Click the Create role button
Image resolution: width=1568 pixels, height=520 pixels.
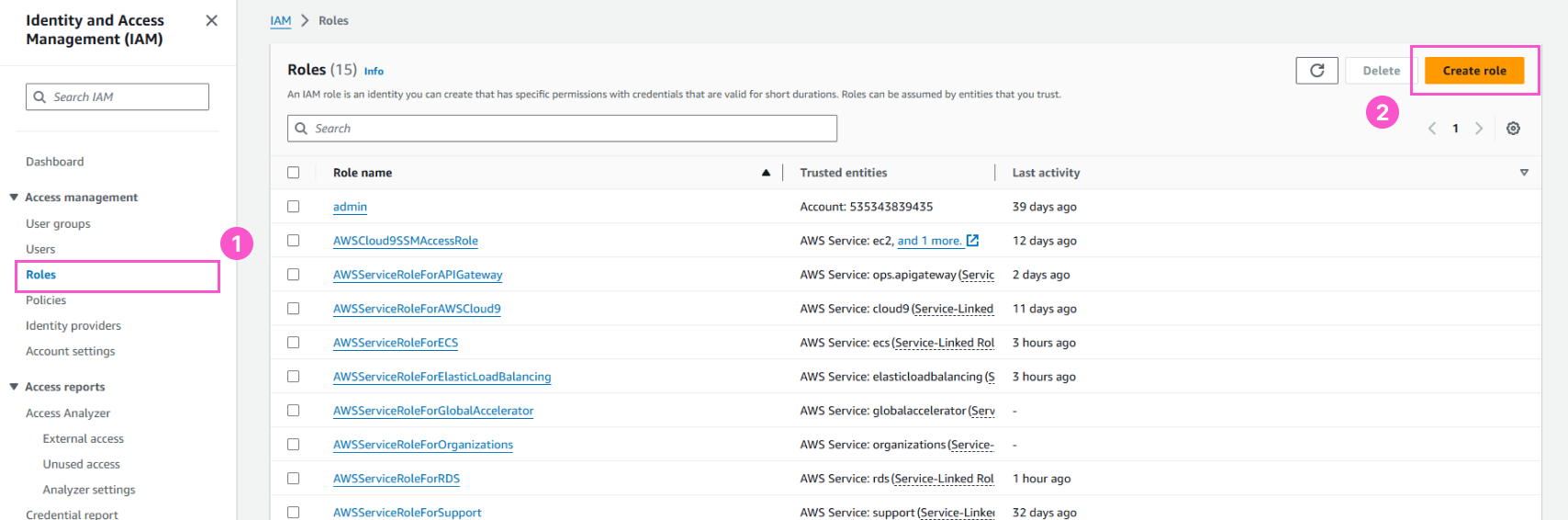coord(1474,71)
